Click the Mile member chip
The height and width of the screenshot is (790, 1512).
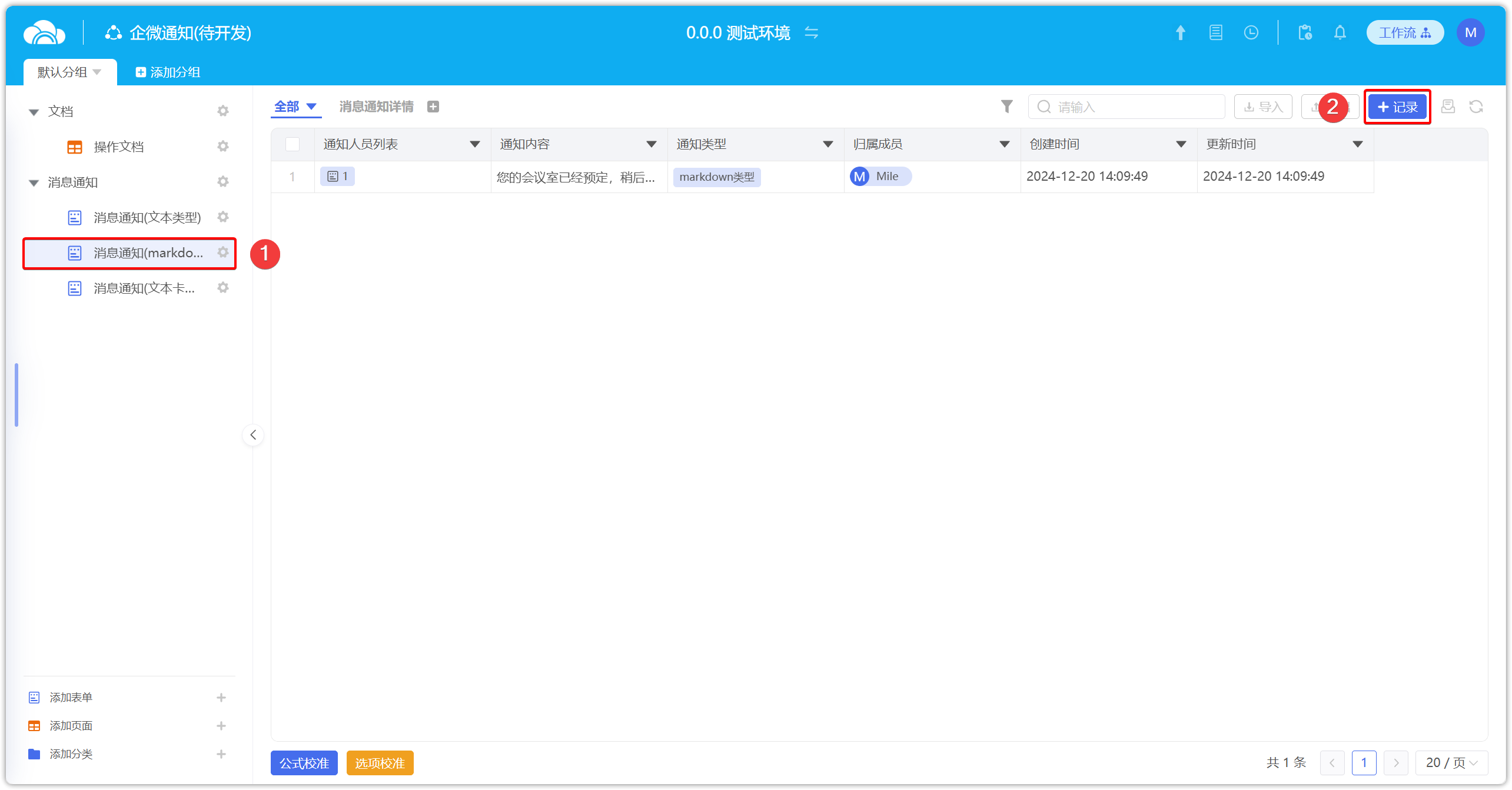click(880, 176)
